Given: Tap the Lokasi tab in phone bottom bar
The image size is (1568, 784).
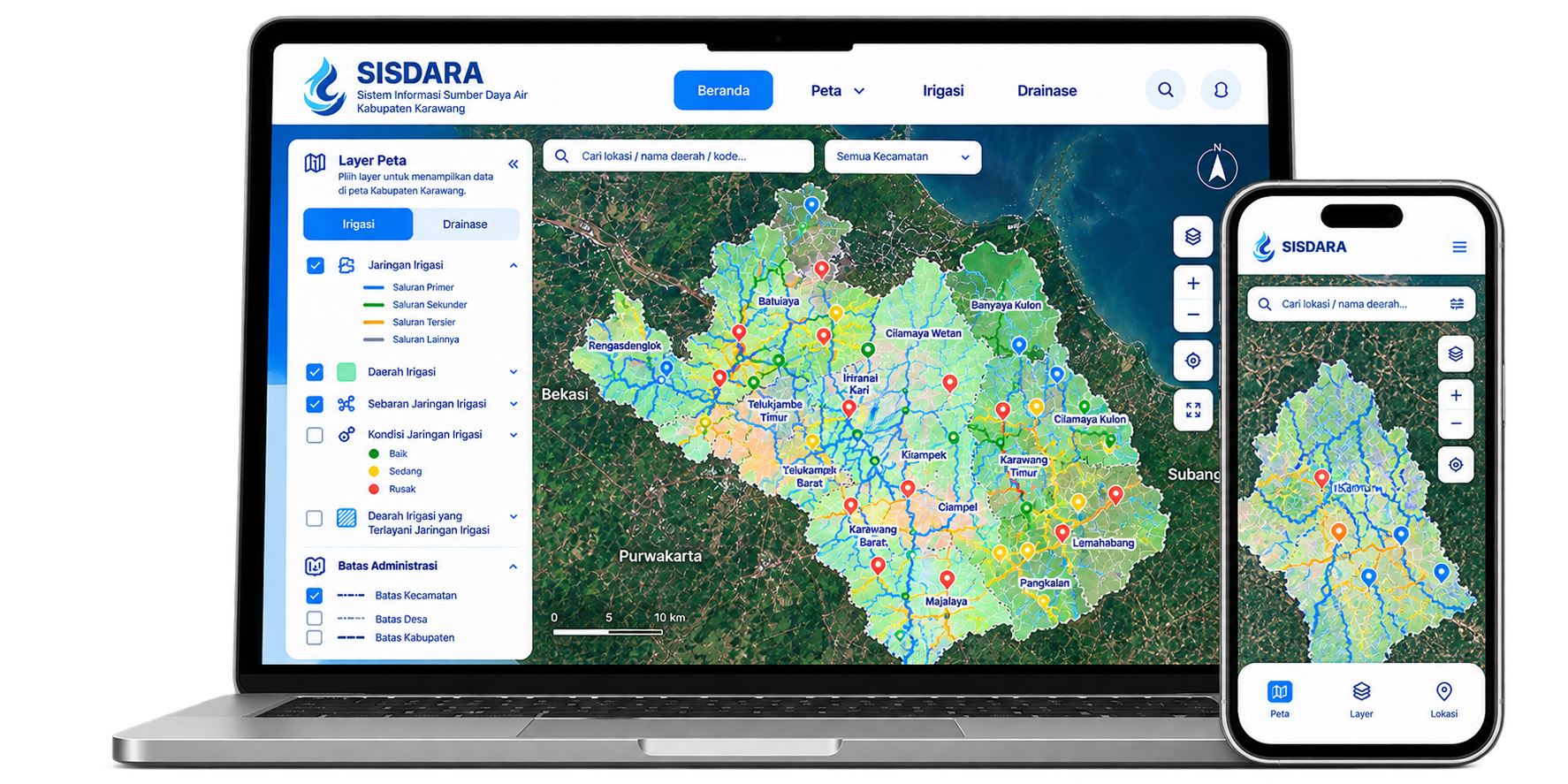Looking at the screenshot, I should coord(1444,699).
